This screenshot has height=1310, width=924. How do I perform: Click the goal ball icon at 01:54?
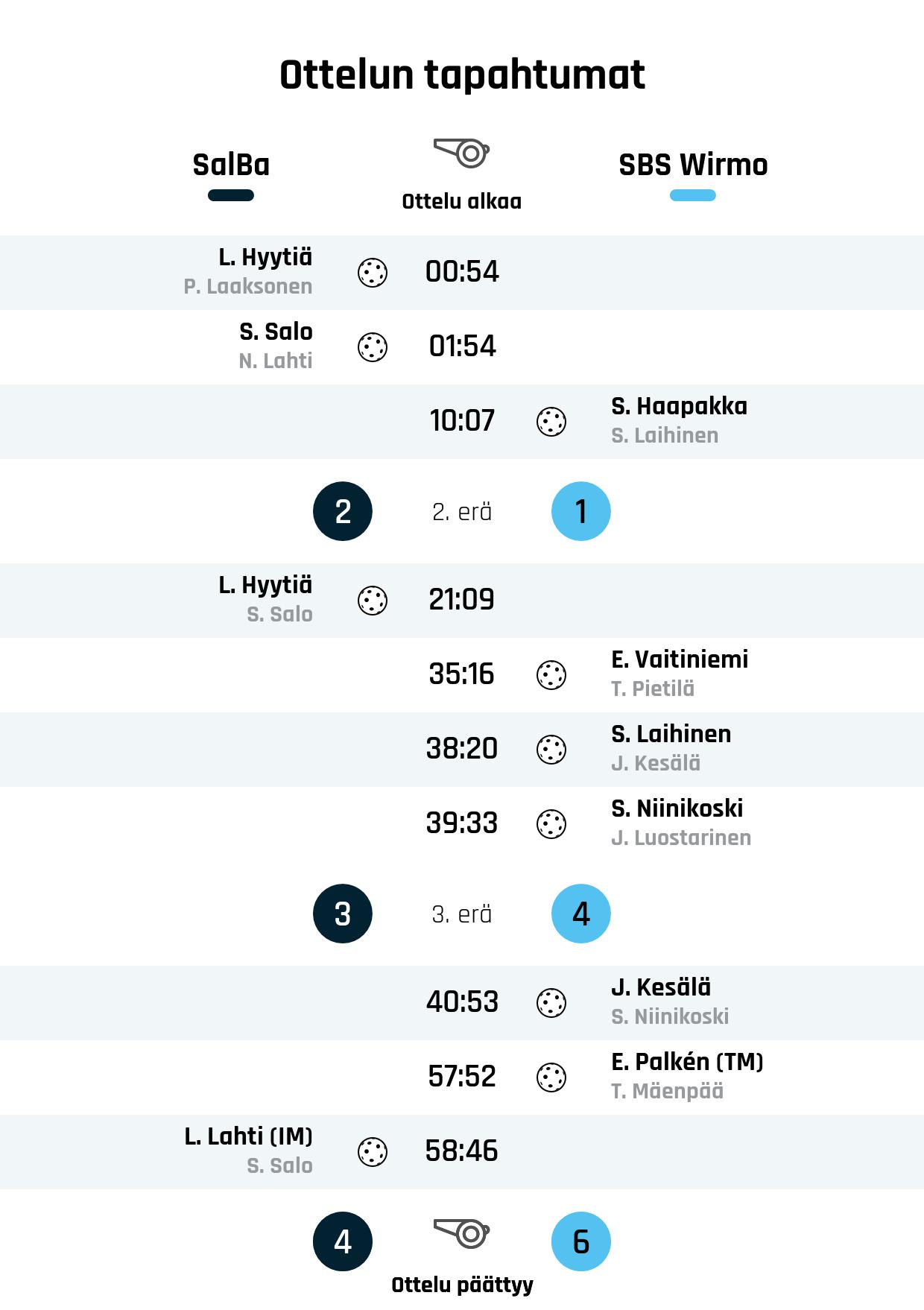tap(373, 347)
